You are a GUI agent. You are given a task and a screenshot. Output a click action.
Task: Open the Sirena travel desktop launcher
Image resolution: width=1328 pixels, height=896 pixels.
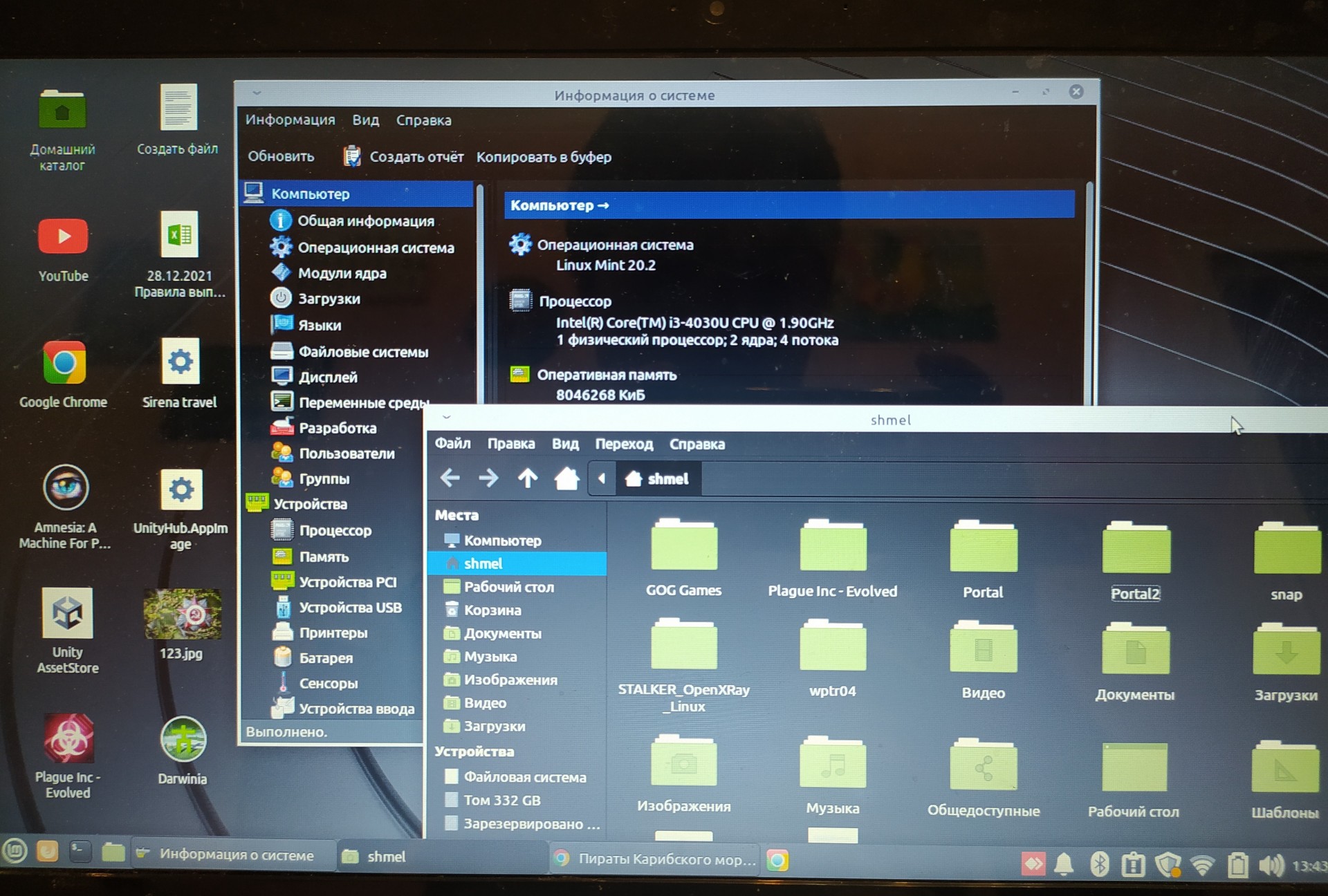(x=180, y=373)
